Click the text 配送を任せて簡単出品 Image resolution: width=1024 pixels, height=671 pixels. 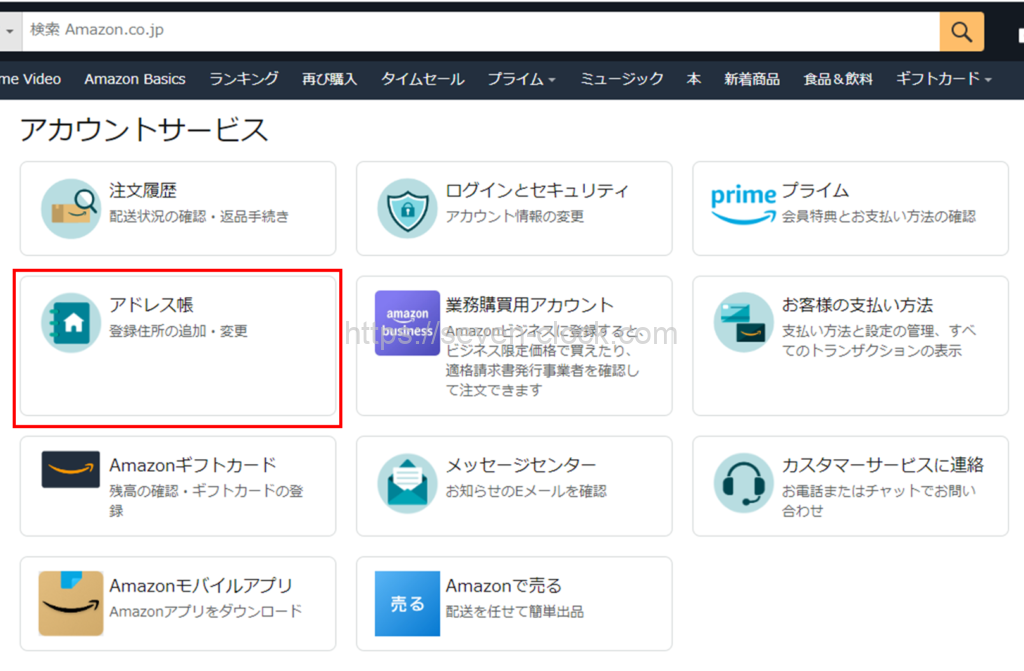[x=515, y=612]
